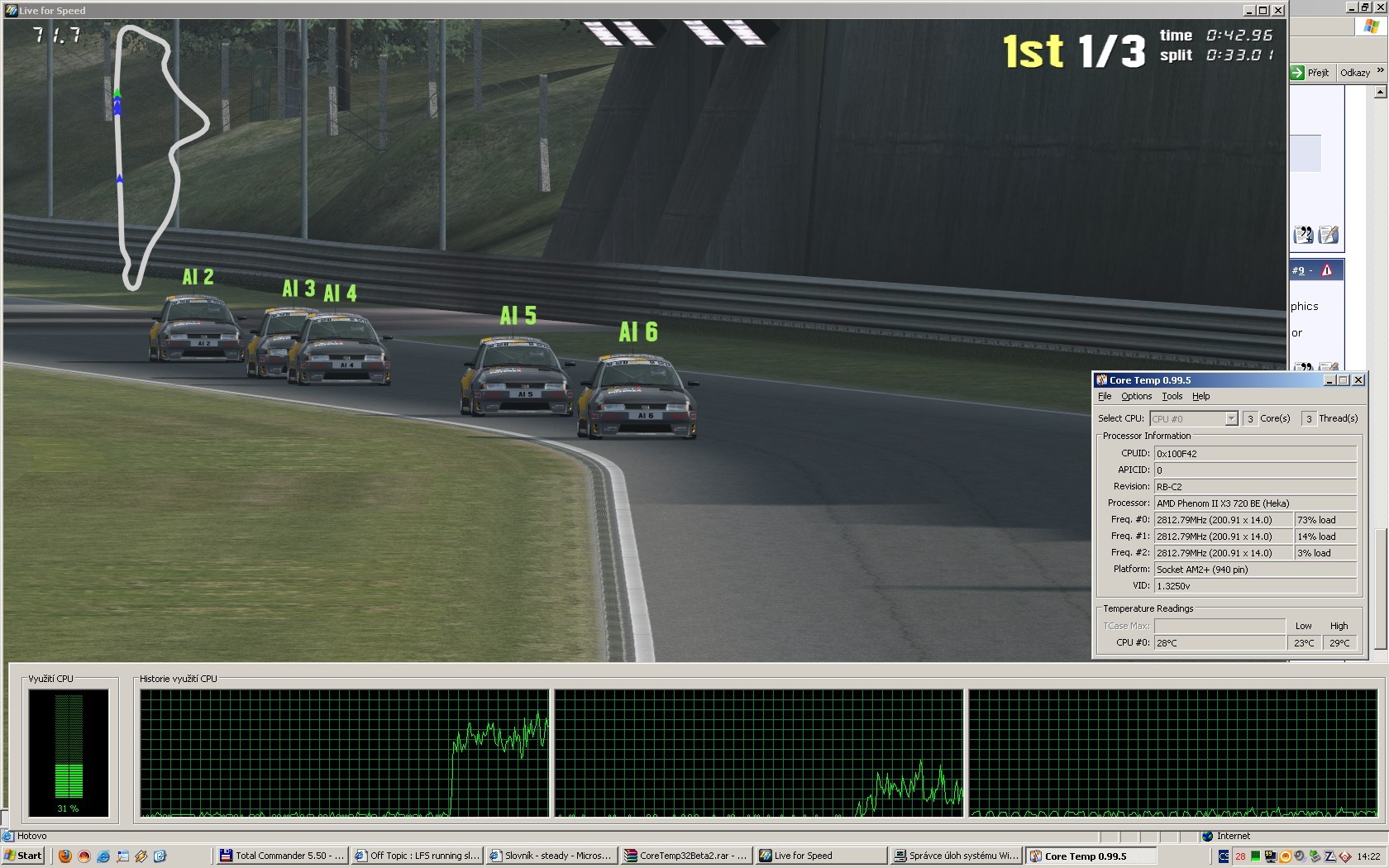Open the Tools menu in Core Temp
The height and width of the screenshot is (868, 1389).
tap(1172, 397)
